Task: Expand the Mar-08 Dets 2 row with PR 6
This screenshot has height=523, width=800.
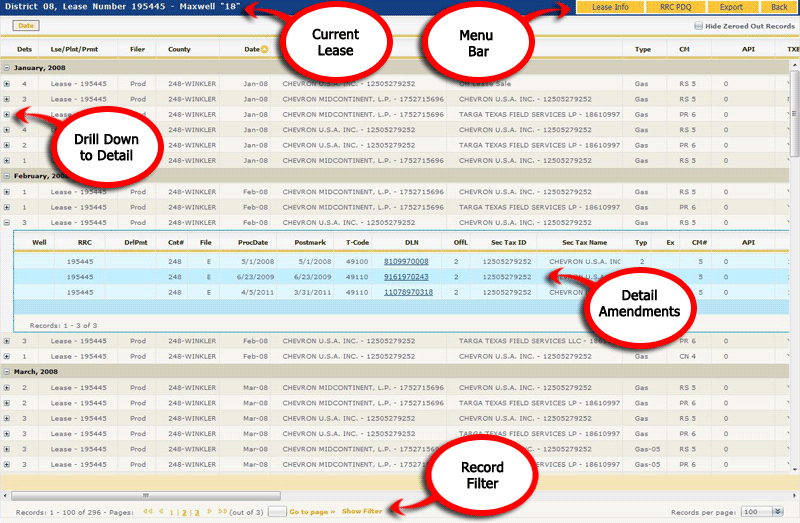Action: click(x=7, y=403)
